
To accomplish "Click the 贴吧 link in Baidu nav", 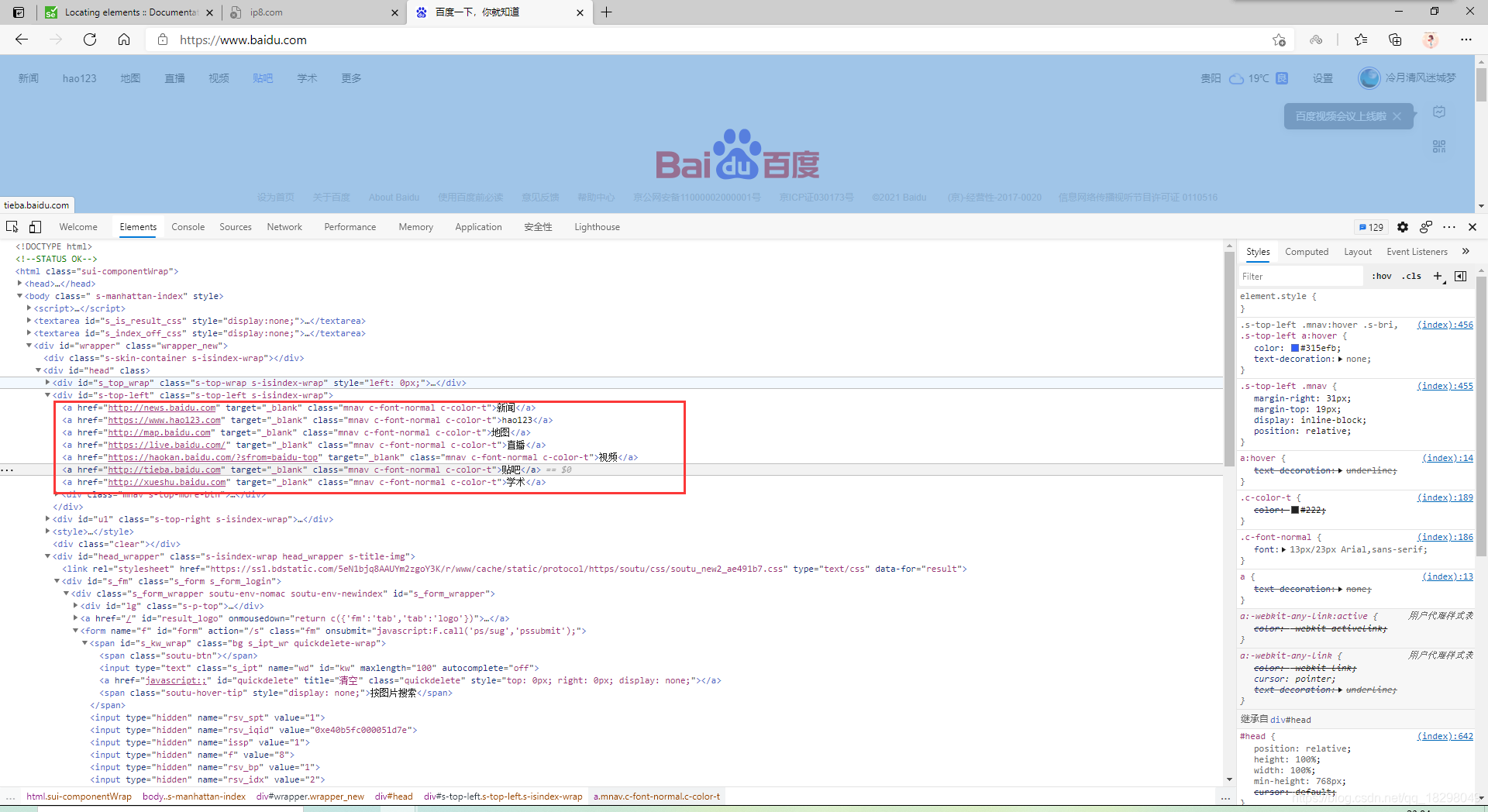I will pos(263,78).
